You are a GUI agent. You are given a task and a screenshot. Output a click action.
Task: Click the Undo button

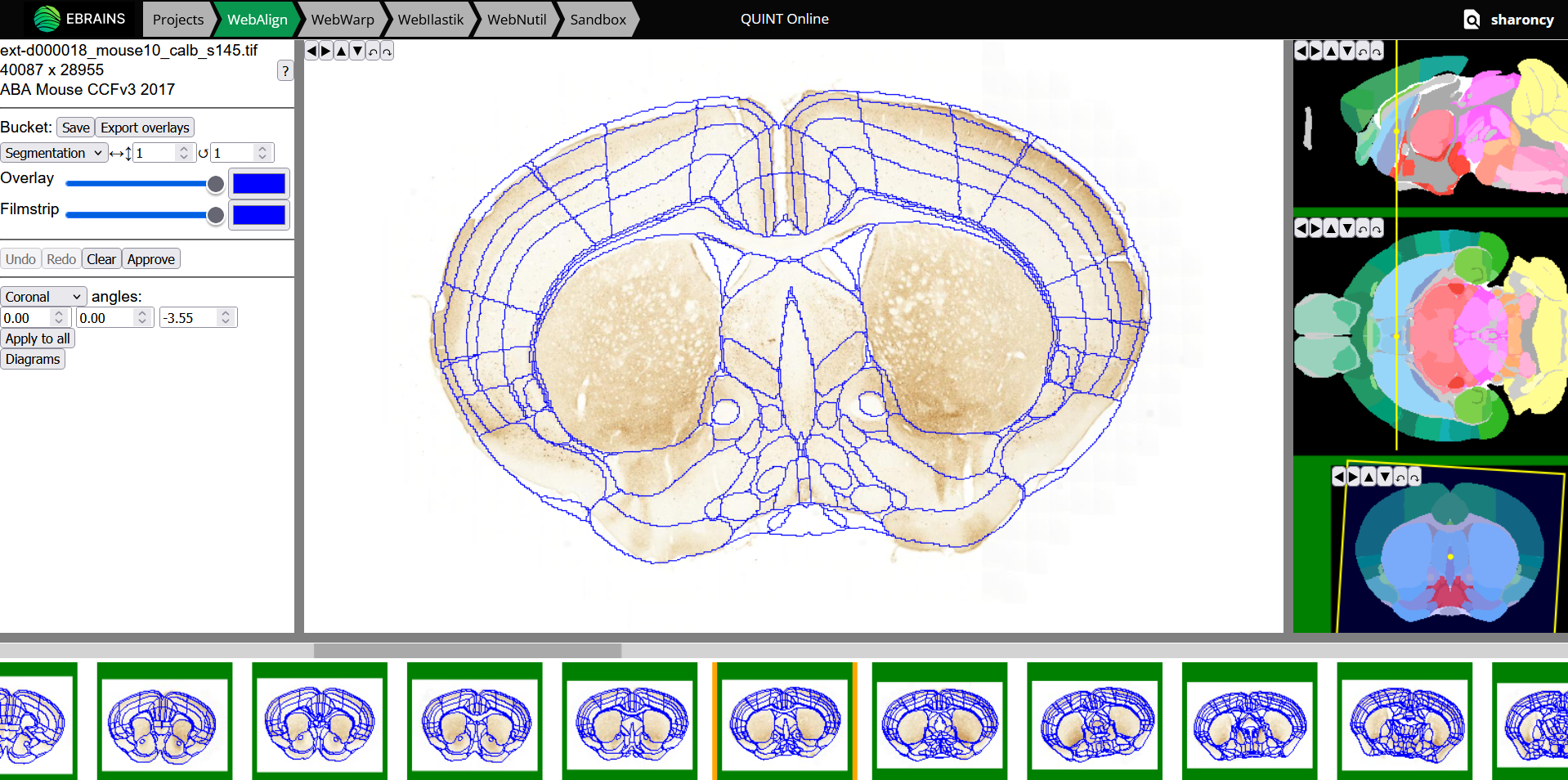[x=20, y=259]
